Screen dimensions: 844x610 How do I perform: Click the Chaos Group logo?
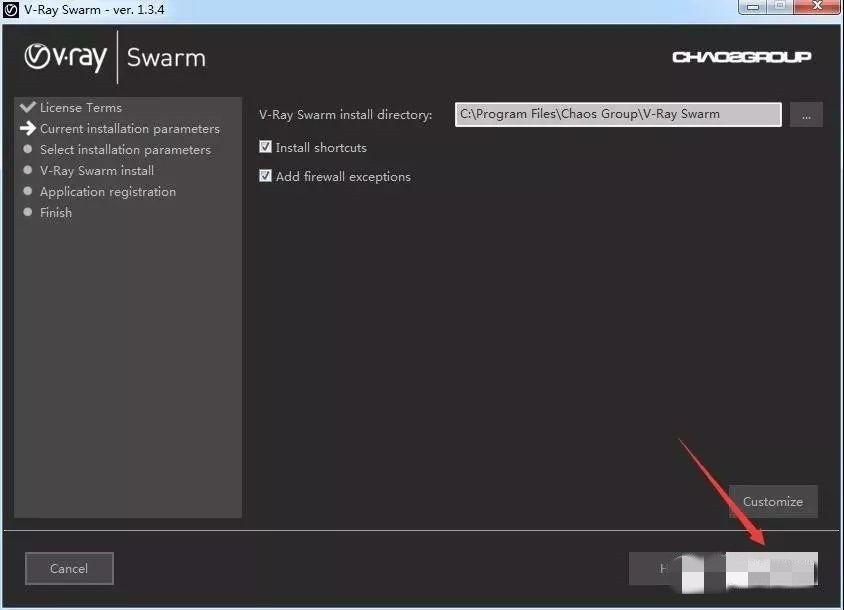coord(741,57)
